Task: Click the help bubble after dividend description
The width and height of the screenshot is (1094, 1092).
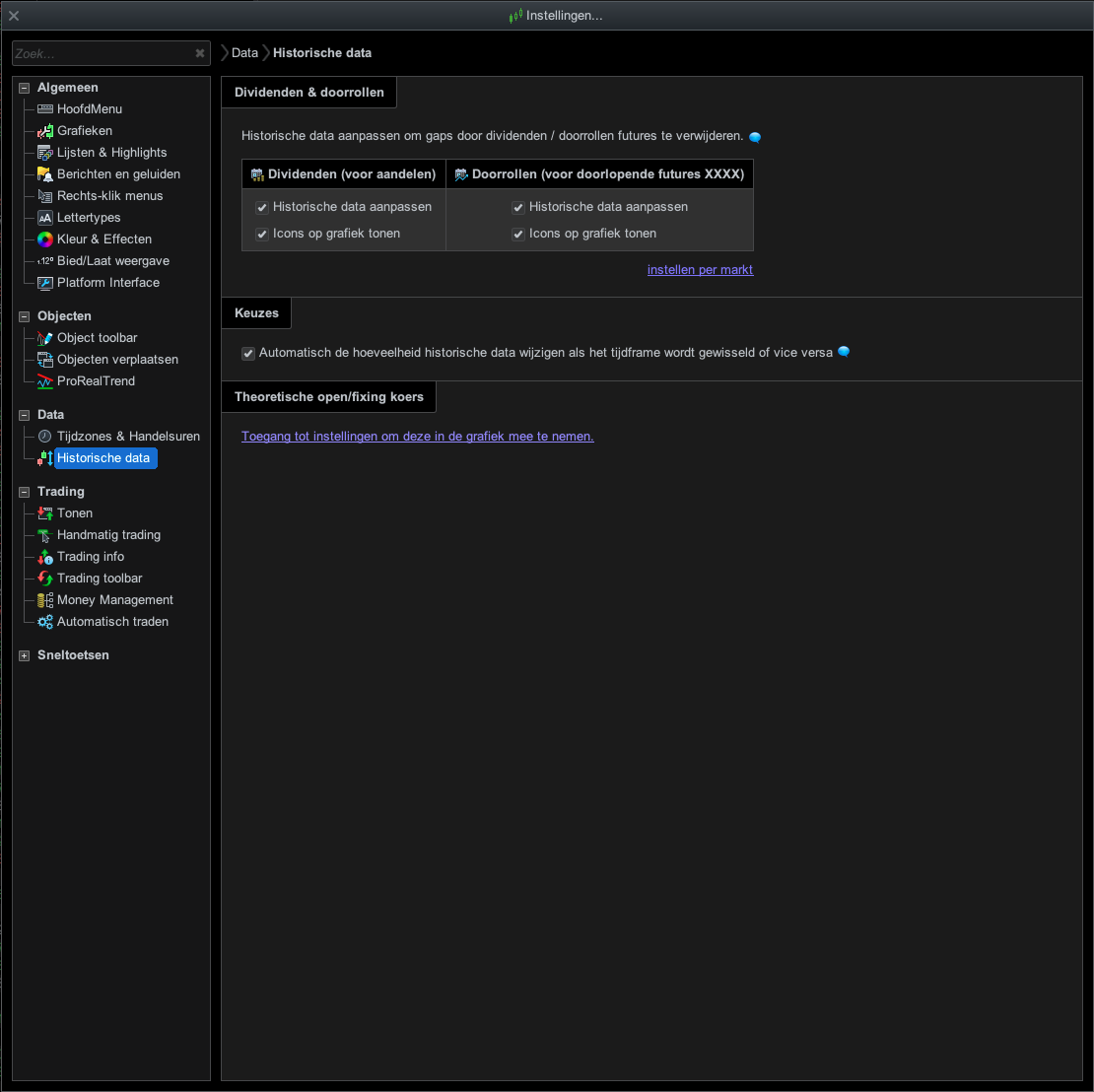Action: tap(755, 137)
